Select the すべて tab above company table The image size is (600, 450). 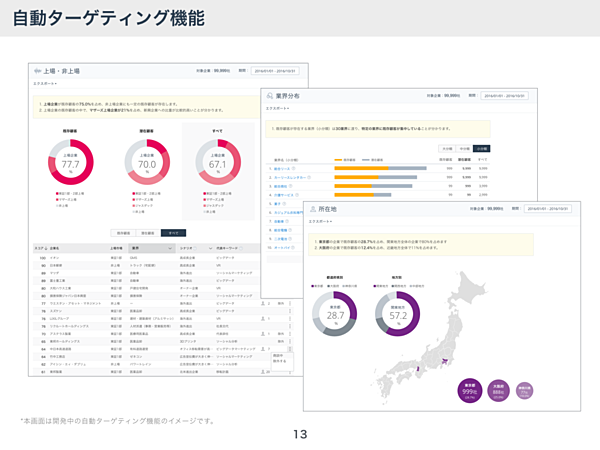click(x=175, y=231)
